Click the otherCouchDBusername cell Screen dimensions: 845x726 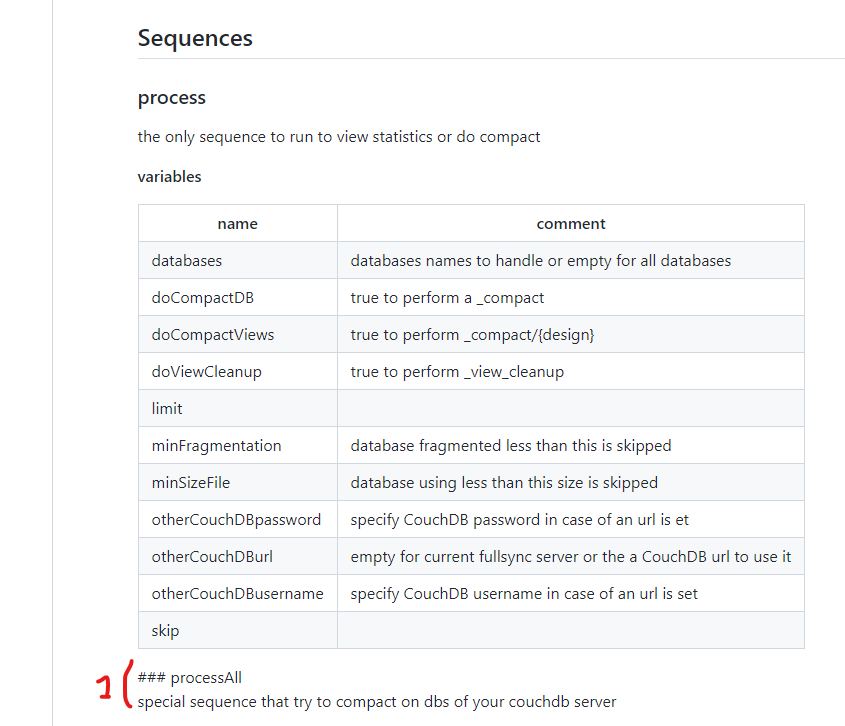coord(237,593)
